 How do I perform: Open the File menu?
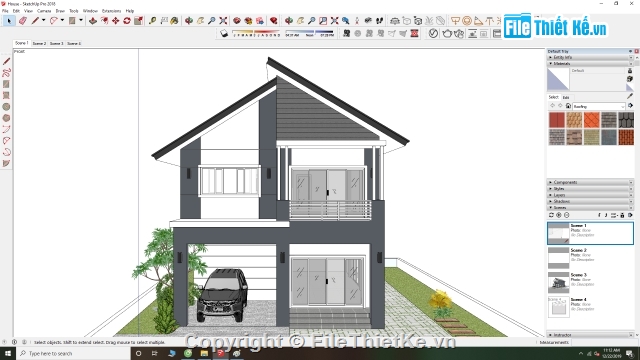[5, 11]
